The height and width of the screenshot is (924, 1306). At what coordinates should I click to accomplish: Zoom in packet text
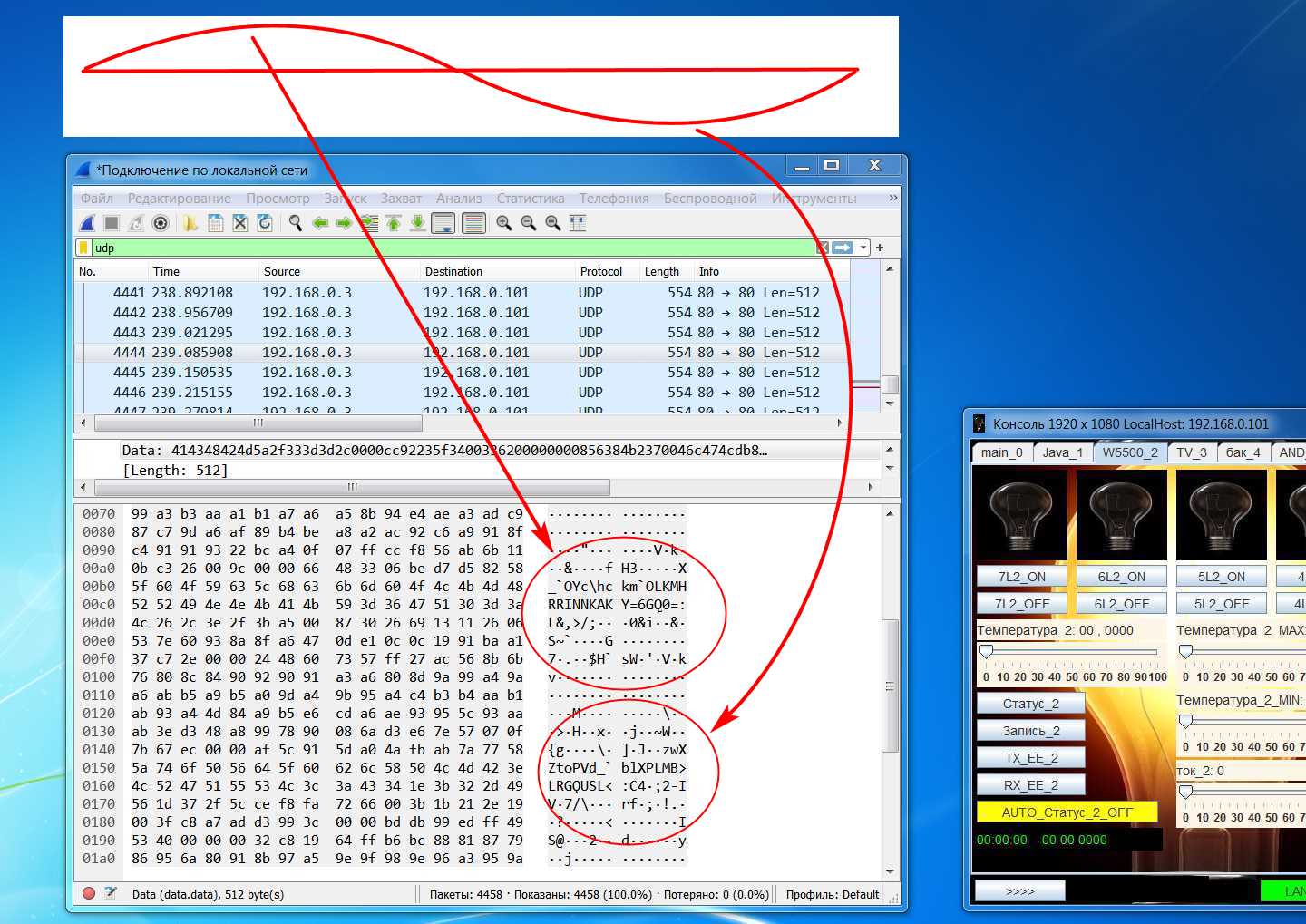click(504, 222)
